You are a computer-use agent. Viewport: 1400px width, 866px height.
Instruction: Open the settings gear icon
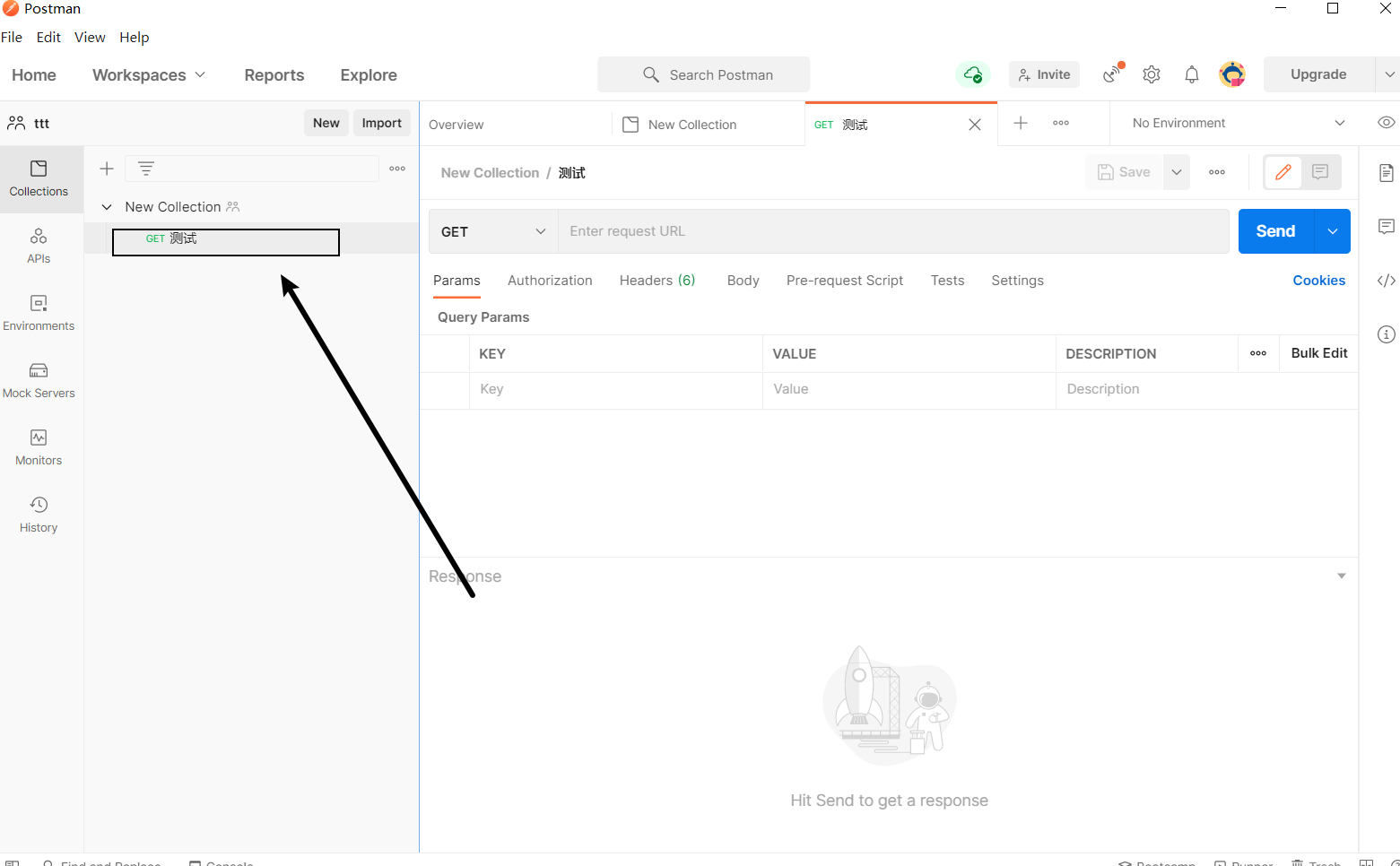click(1152, 74)
